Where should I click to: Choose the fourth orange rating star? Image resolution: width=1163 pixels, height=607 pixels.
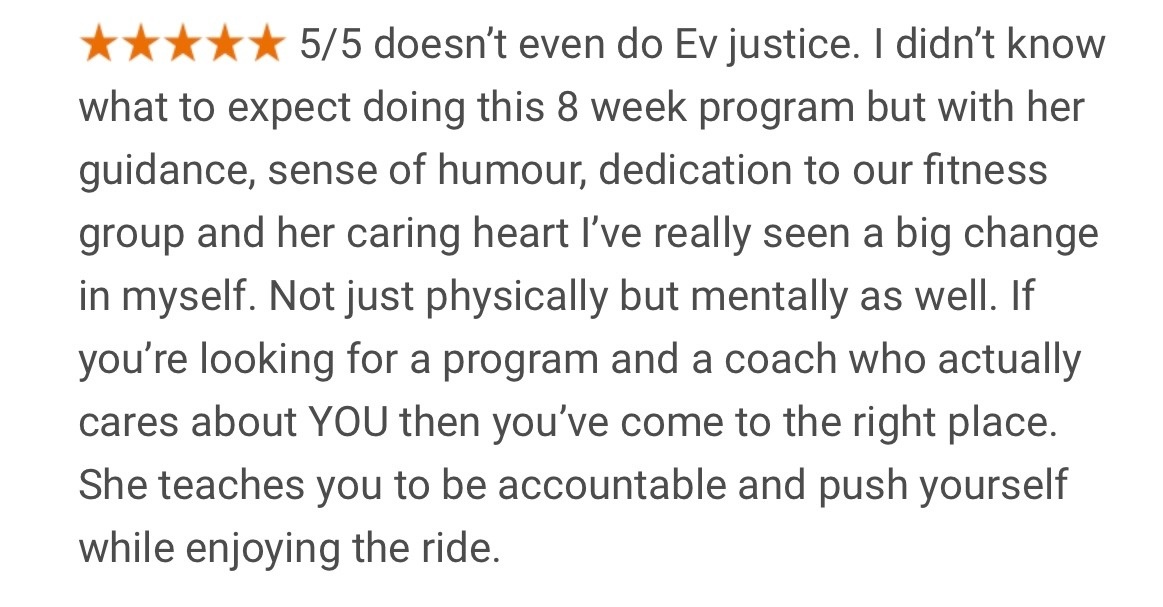222,44
